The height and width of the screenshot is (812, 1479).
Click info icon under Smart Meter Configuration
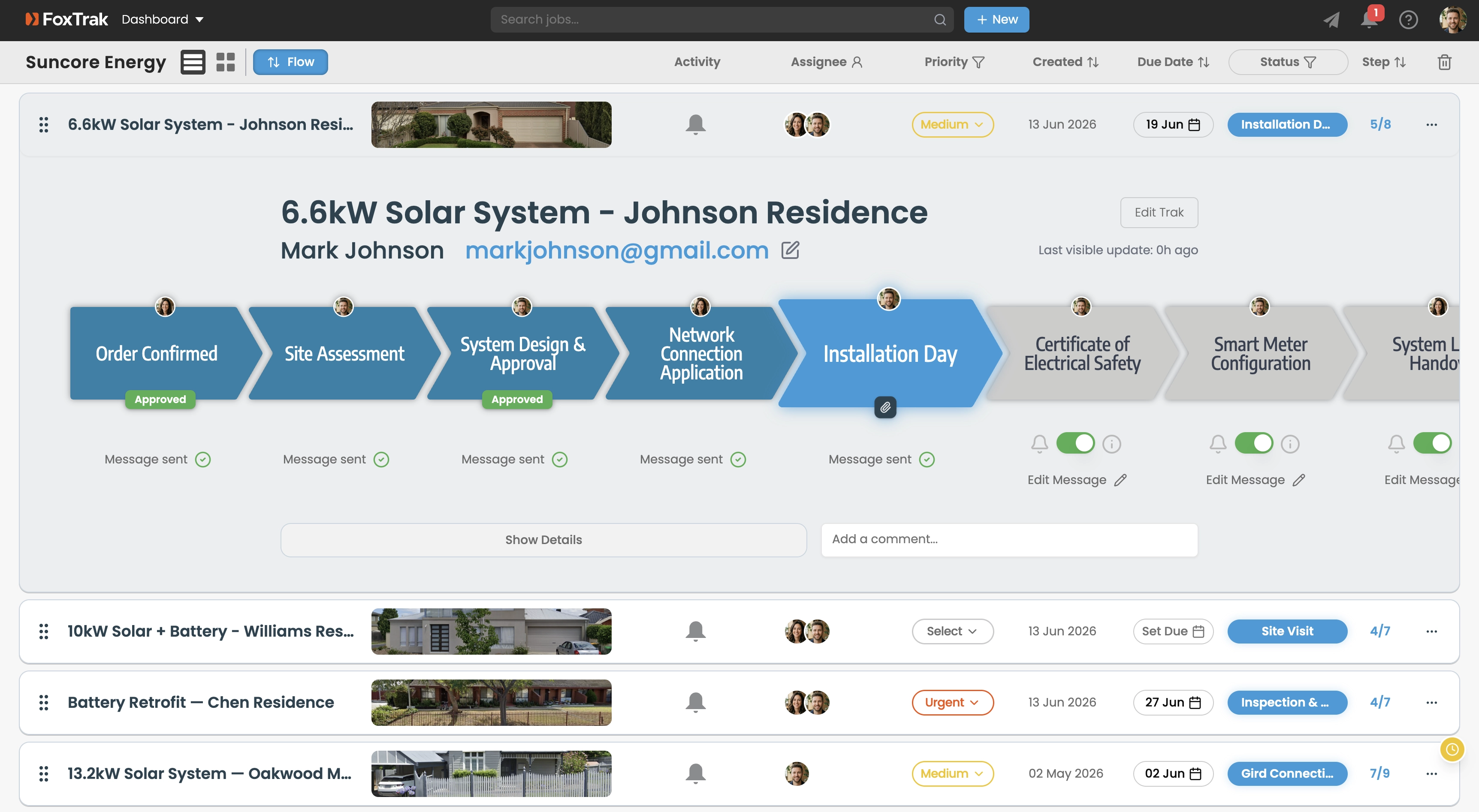pos(1290,444)
